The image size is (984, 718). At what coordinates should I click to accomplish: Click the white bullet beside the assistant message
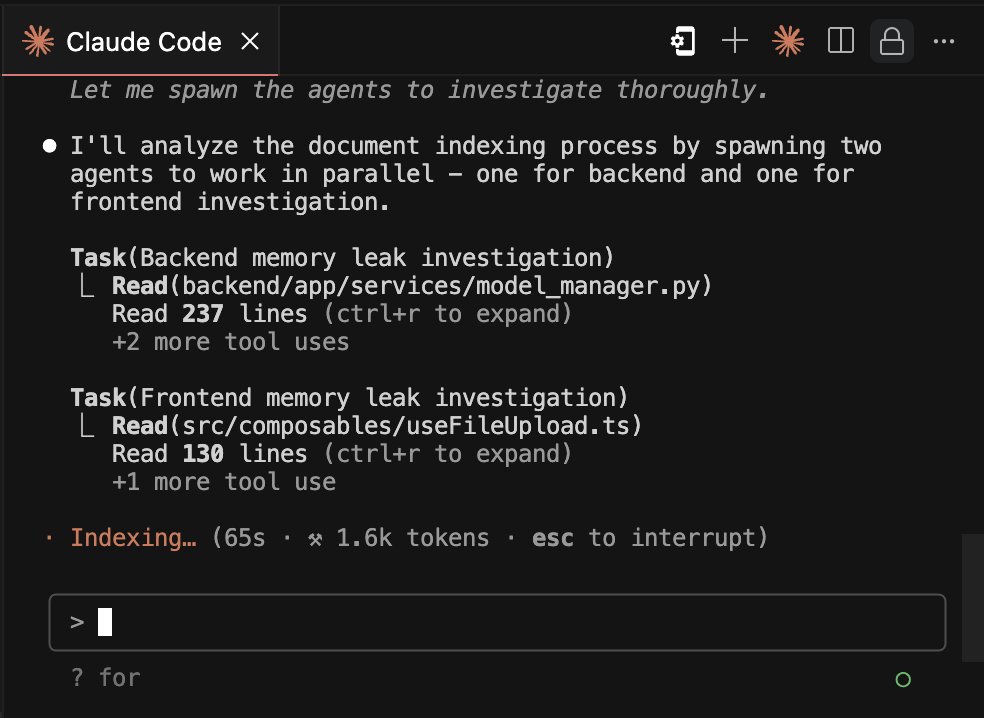[x=50, y=146]
